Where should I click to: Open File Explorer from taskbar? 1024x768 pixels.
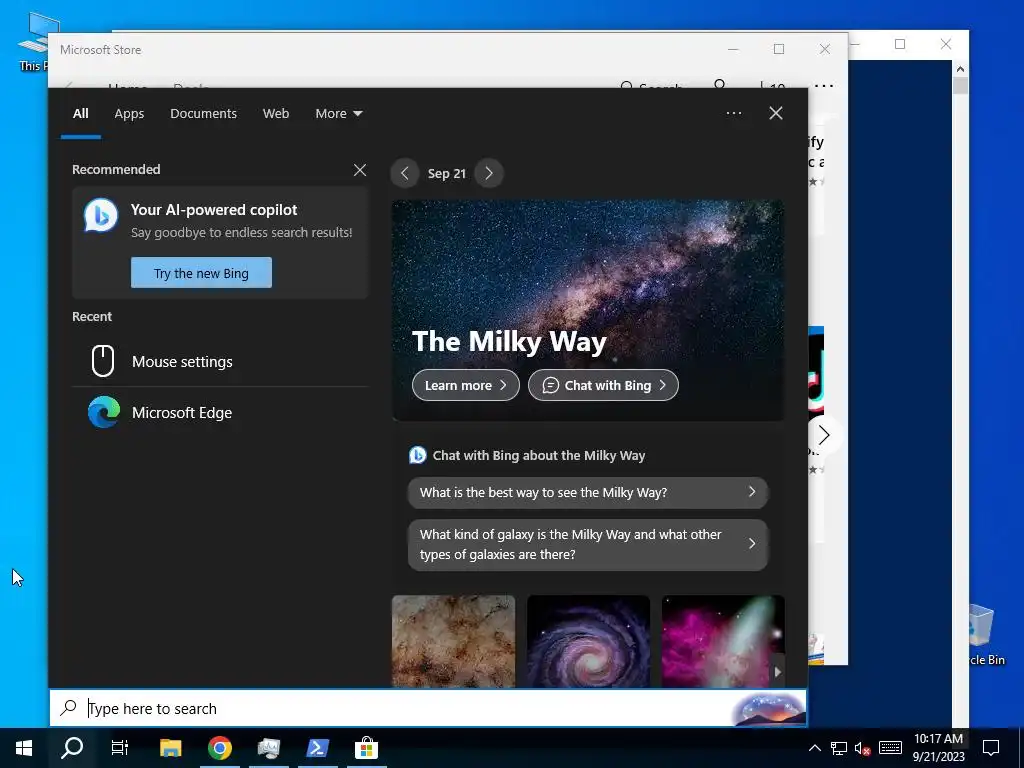(170, 748)
